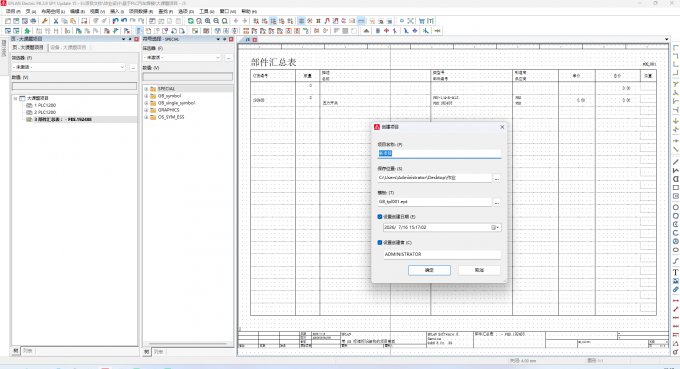
Task: Click the new project icon at toolbar start
Action: click(8, 21)
